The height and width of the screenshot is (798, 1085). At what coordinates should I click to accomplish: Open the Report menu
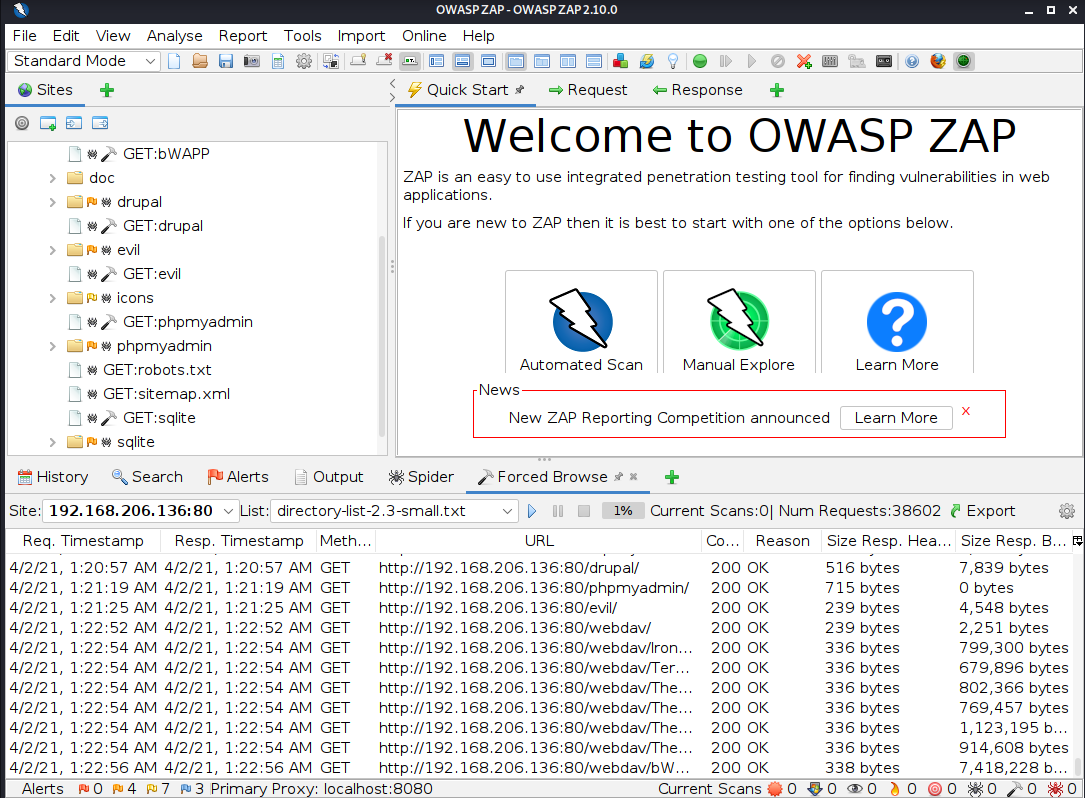pos(243,36)
